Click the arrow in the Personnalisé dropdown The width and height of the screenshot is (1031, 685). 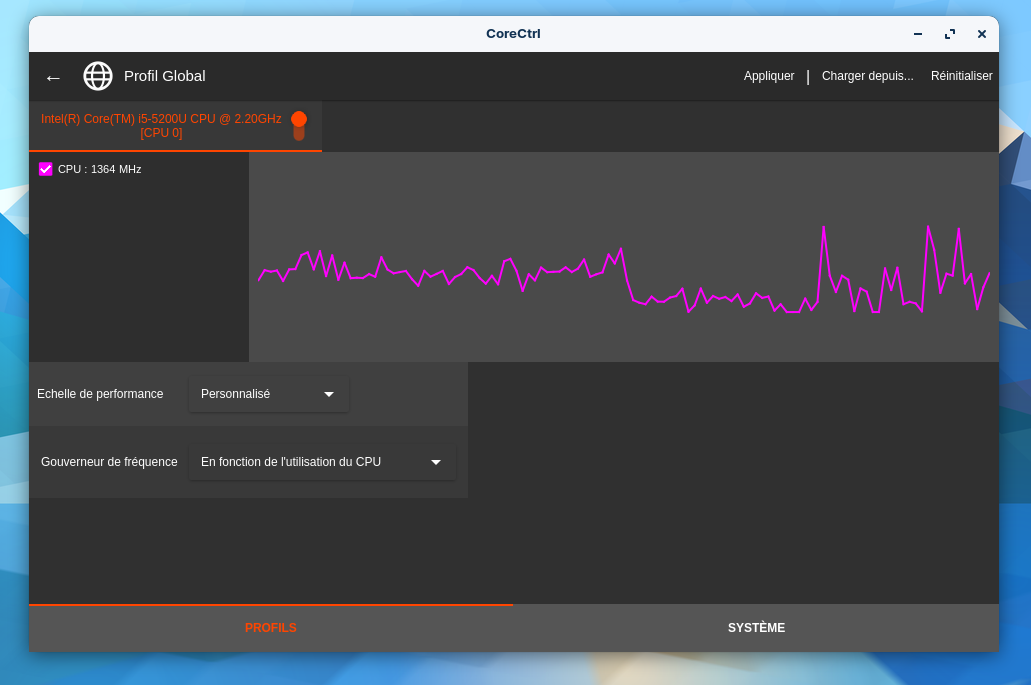pyautogui.click(x=329, y=394)
